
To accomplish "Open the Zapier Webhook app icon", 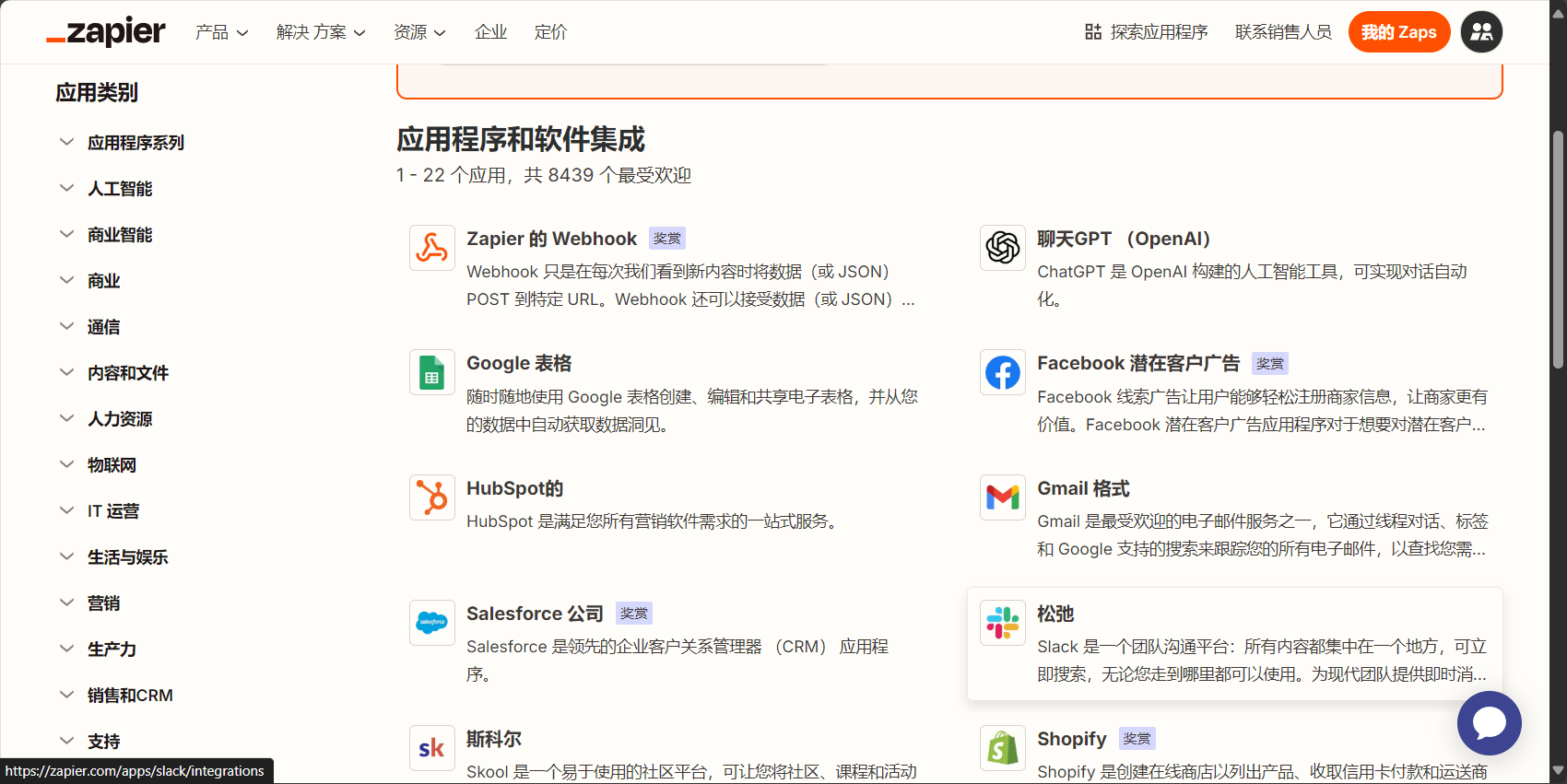I will (x=432, y=248).
